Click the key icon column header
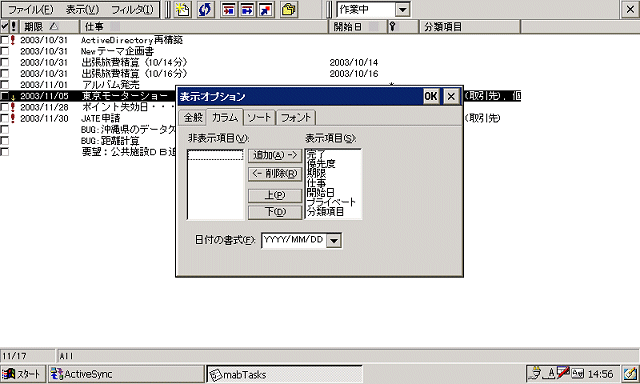The width and height of the screenshot is (640, 384). (x=393, y=27)
